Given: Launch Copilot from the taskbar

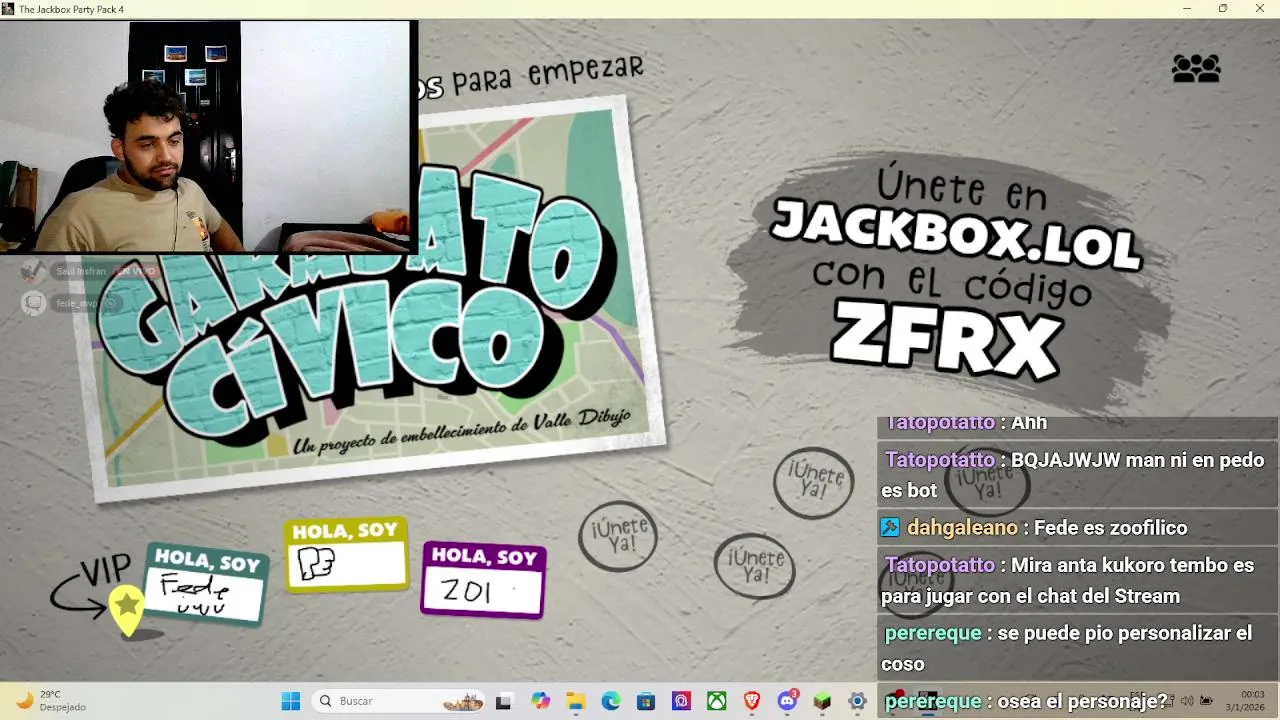Looking at the screenshot, I should [541, 701].
